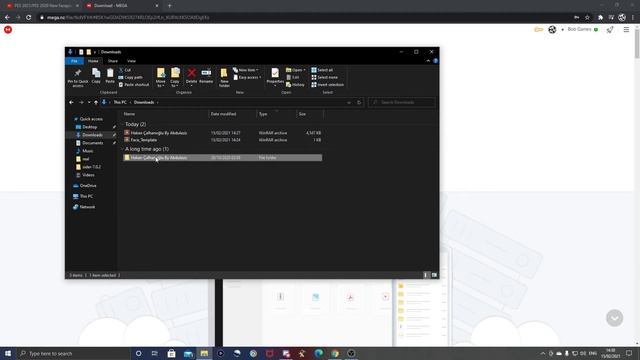Click the Paste ribbon icon
The height and width of the screenshot is (360, 640).
coord(110,76)
